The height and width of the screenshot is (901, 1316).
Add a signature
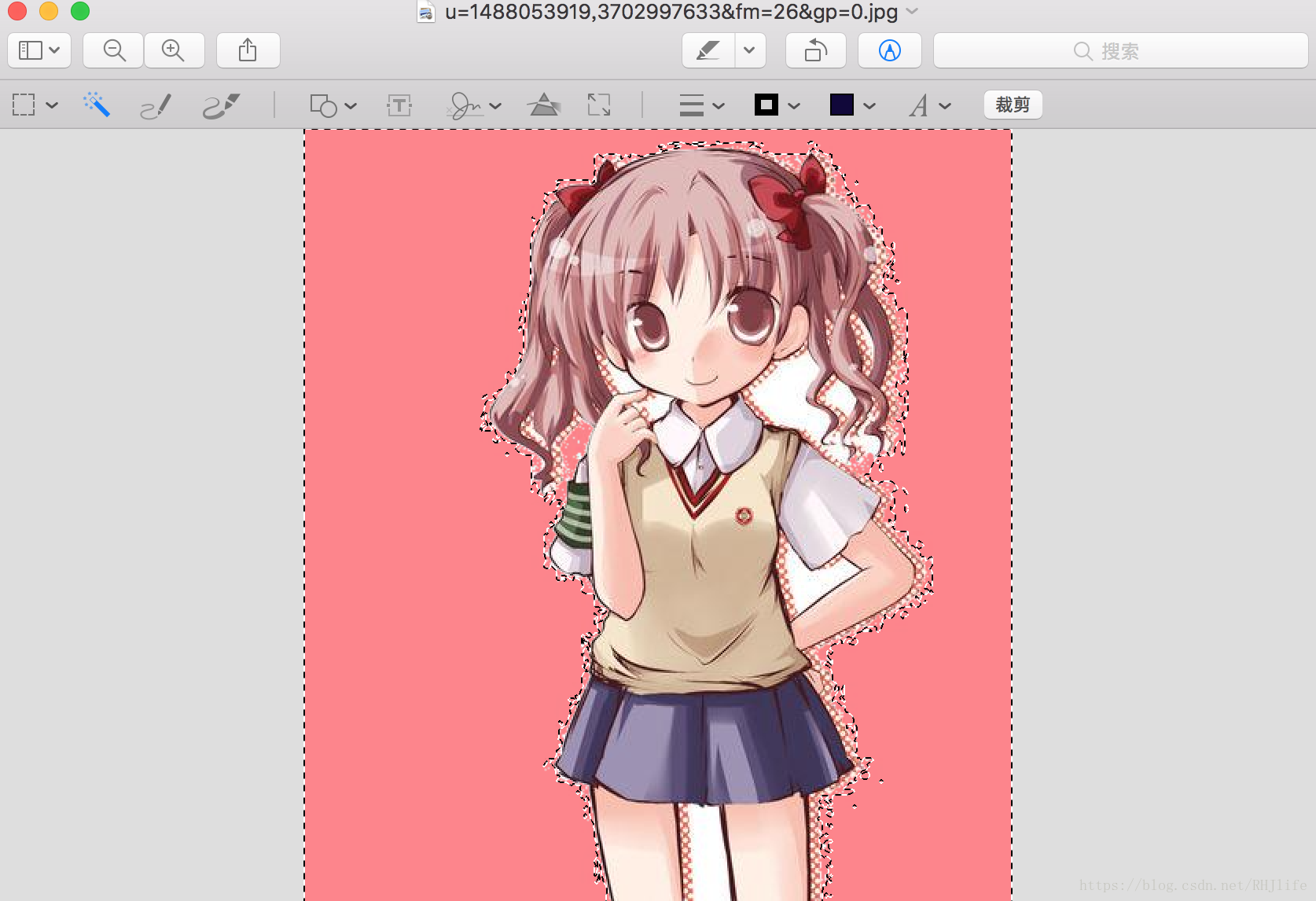[464, 105]
